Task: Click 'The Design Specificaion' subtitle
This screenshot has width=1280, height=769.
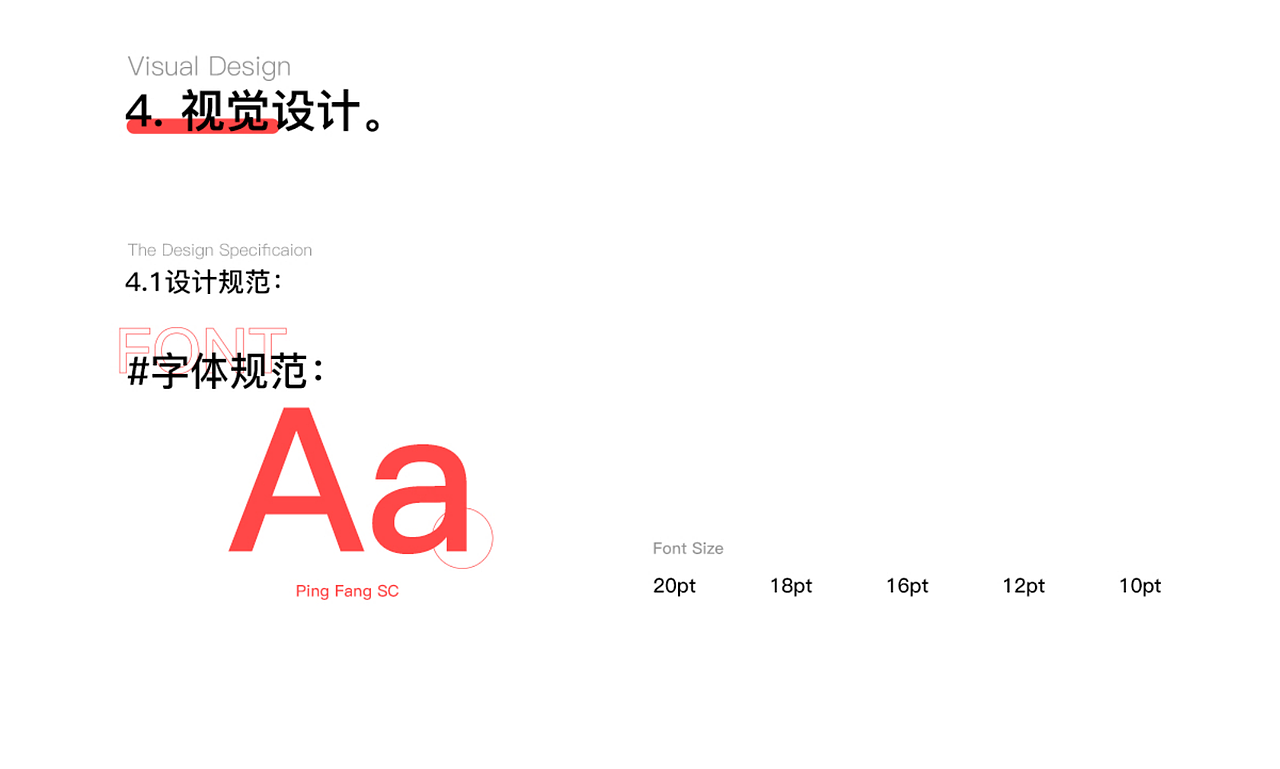Action: [x=219, y=250]
